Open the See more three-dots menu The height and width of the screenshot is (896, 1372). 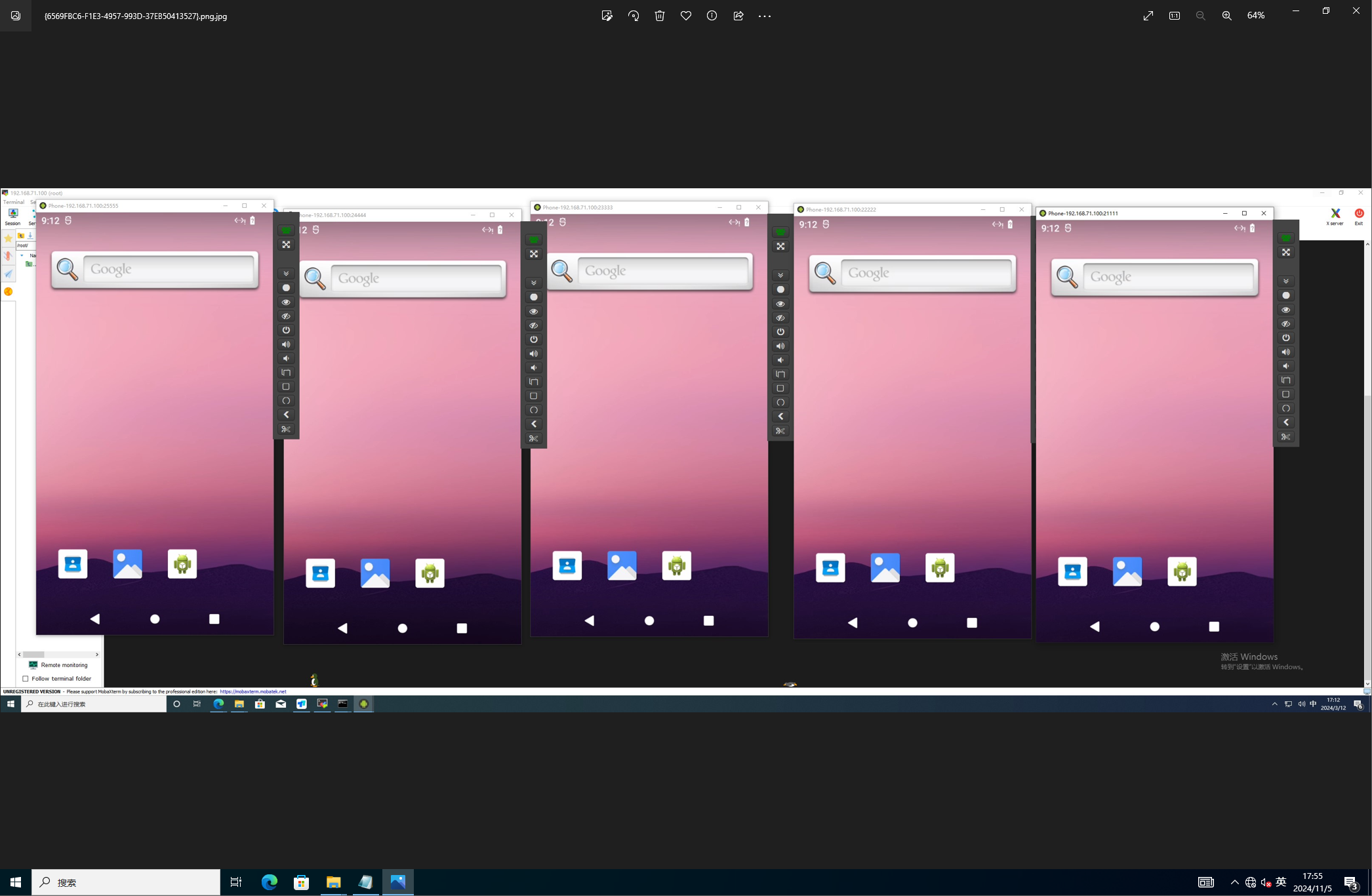pos(765,16)
